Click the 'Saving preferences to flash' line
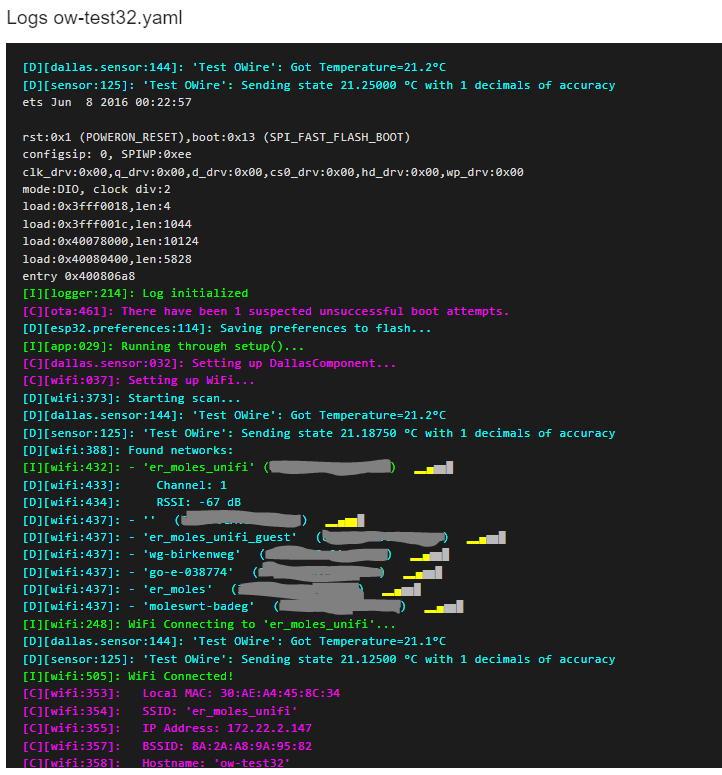 227,328
